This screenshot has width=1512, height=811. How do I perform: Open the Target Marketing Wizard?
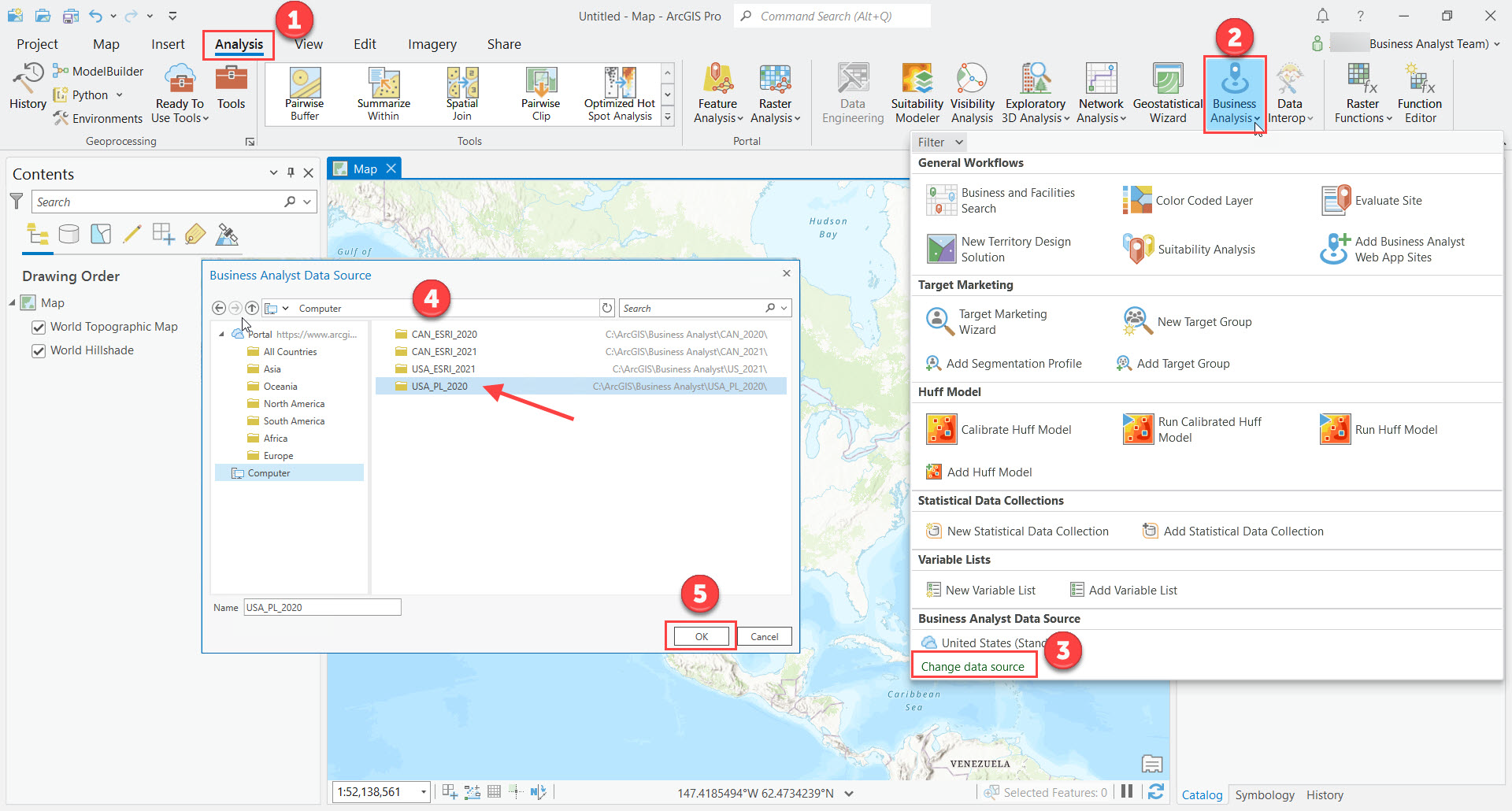point(1002,321)
